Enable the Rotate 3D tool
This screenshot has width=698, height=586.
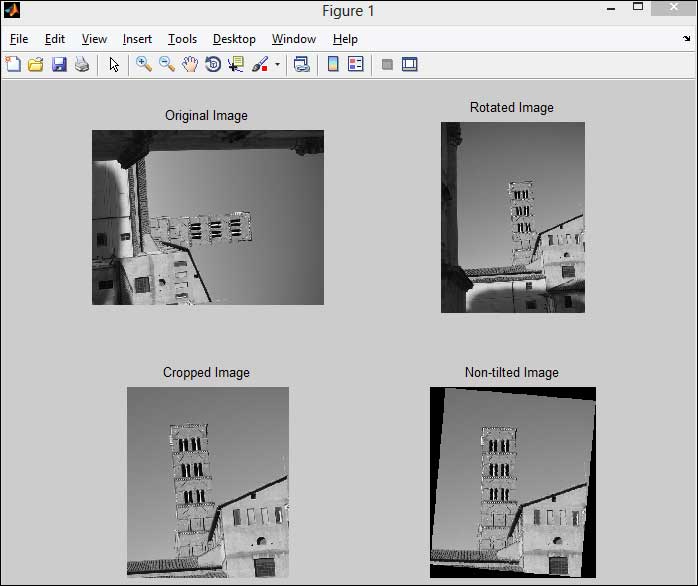coord(213,64)
